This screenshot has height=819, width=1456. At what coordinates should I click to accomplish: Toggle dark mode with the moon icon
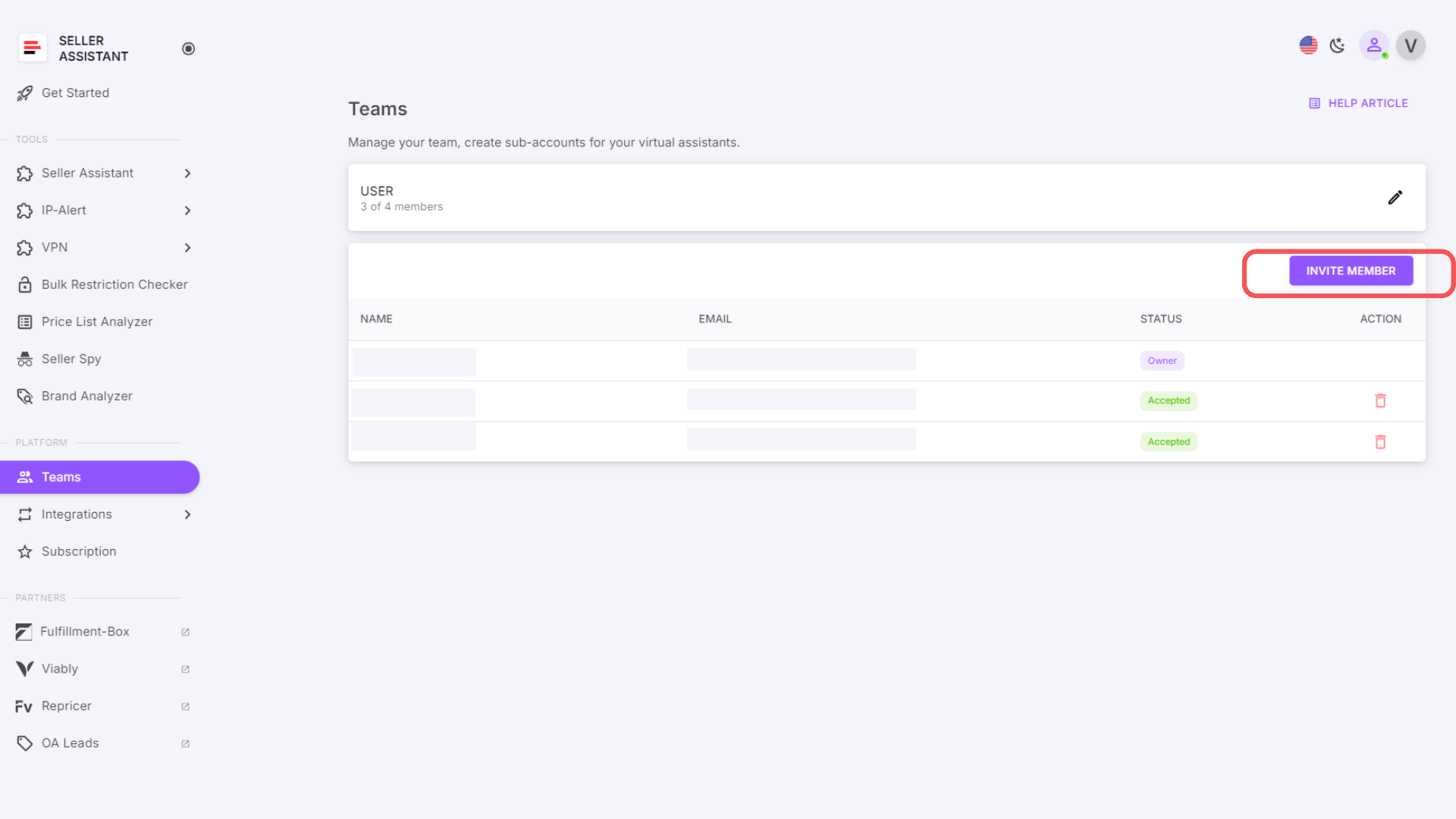click(x=1337, y=45)
